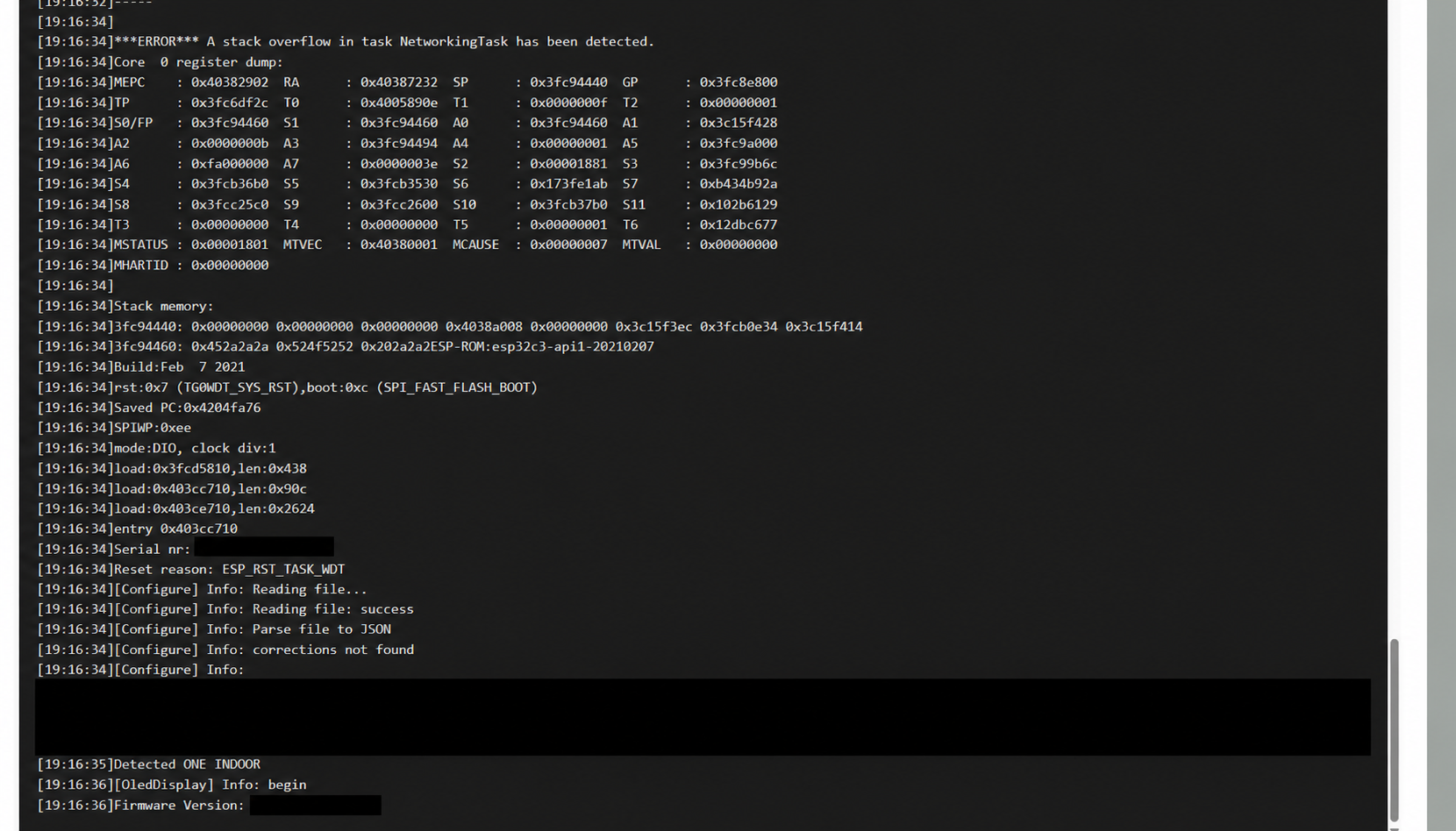Select the rst:0x7 TG0WDT_SYS_RST line
1456x831 pixels.
pyautogui.click(x=288, y=387)
